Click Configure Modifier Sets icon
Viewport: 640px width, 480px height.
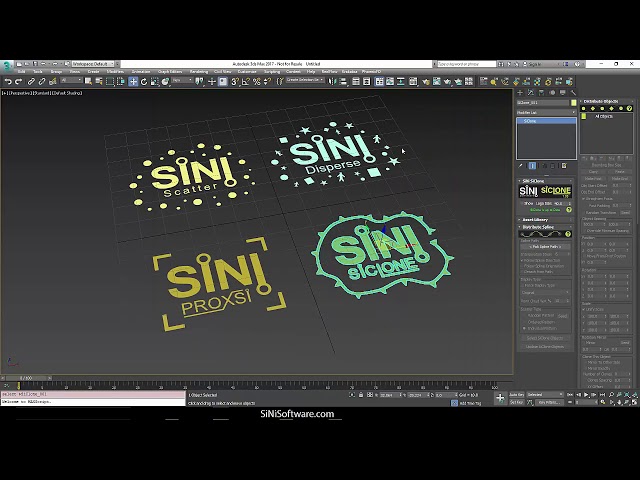tap(564, 166)
